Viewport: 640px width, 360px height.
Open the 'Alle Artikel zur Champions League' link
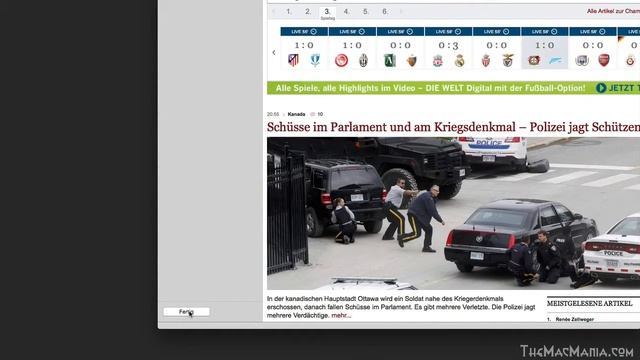pyautogui.click(x=613, y=11)
